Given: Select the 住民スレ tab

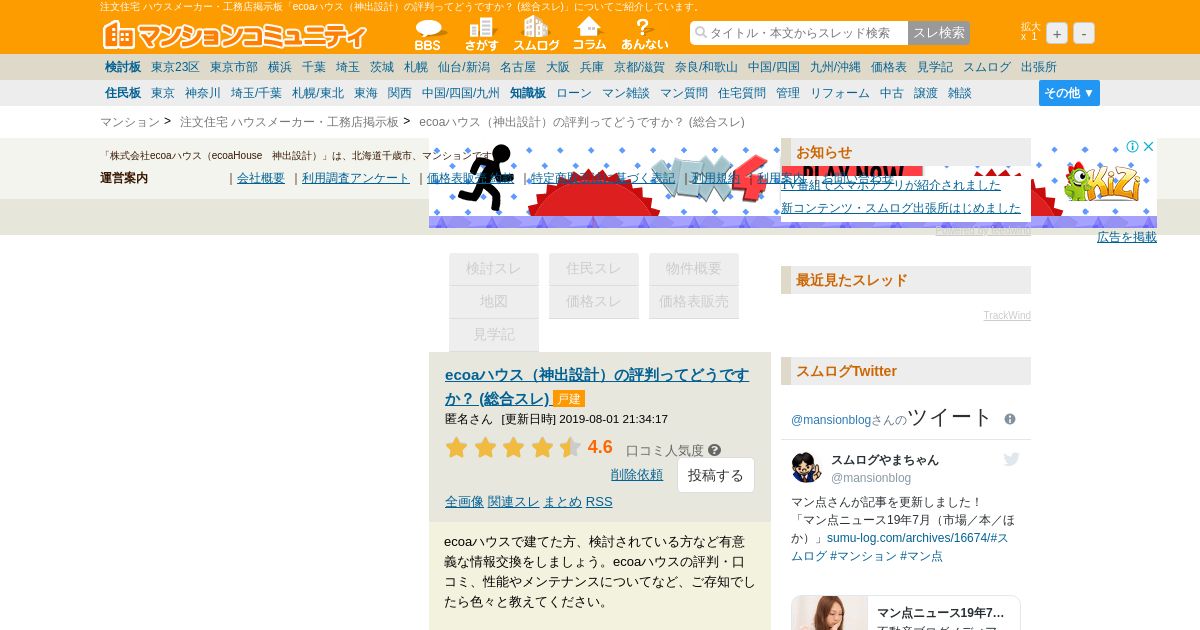Looking at the screenshot, I should pos(594,268).
